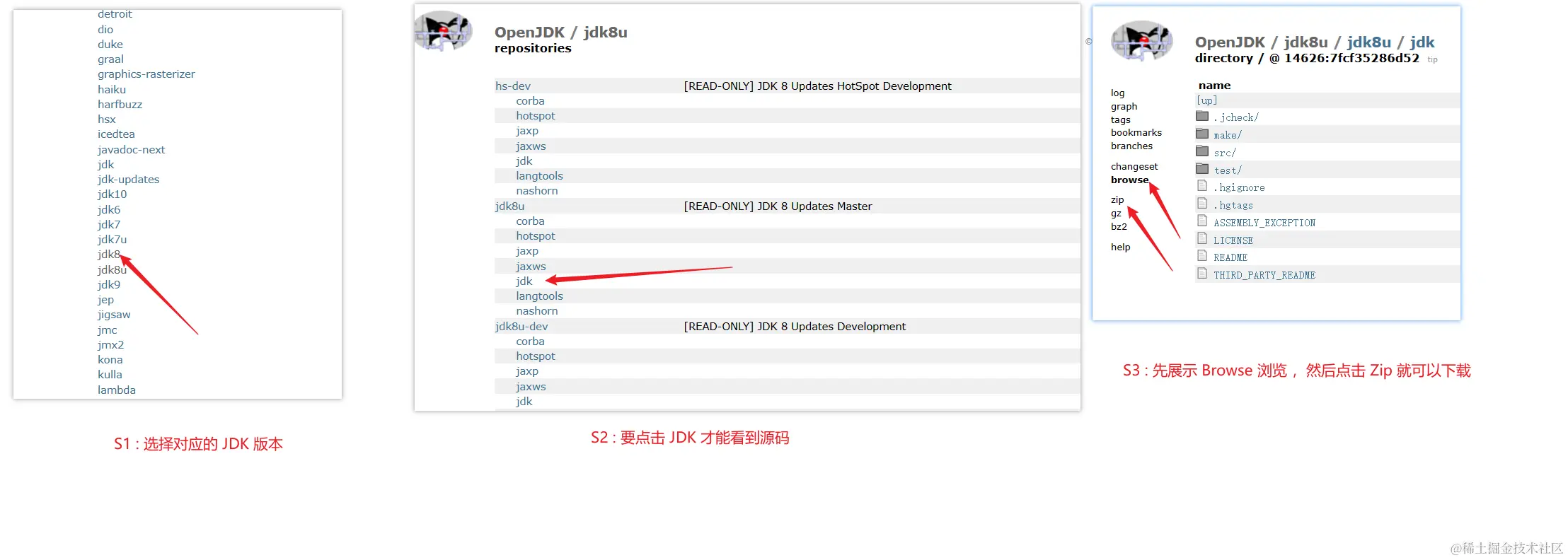
Task: Open the jigsaw project link
Action: [x=114, y=315]
